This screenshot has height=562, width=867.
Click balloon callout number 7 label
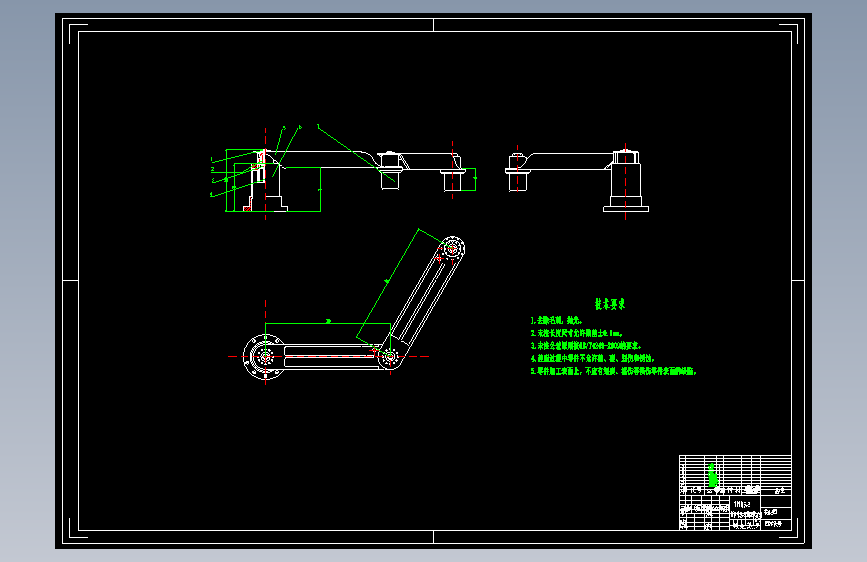[x=318, y=127]
